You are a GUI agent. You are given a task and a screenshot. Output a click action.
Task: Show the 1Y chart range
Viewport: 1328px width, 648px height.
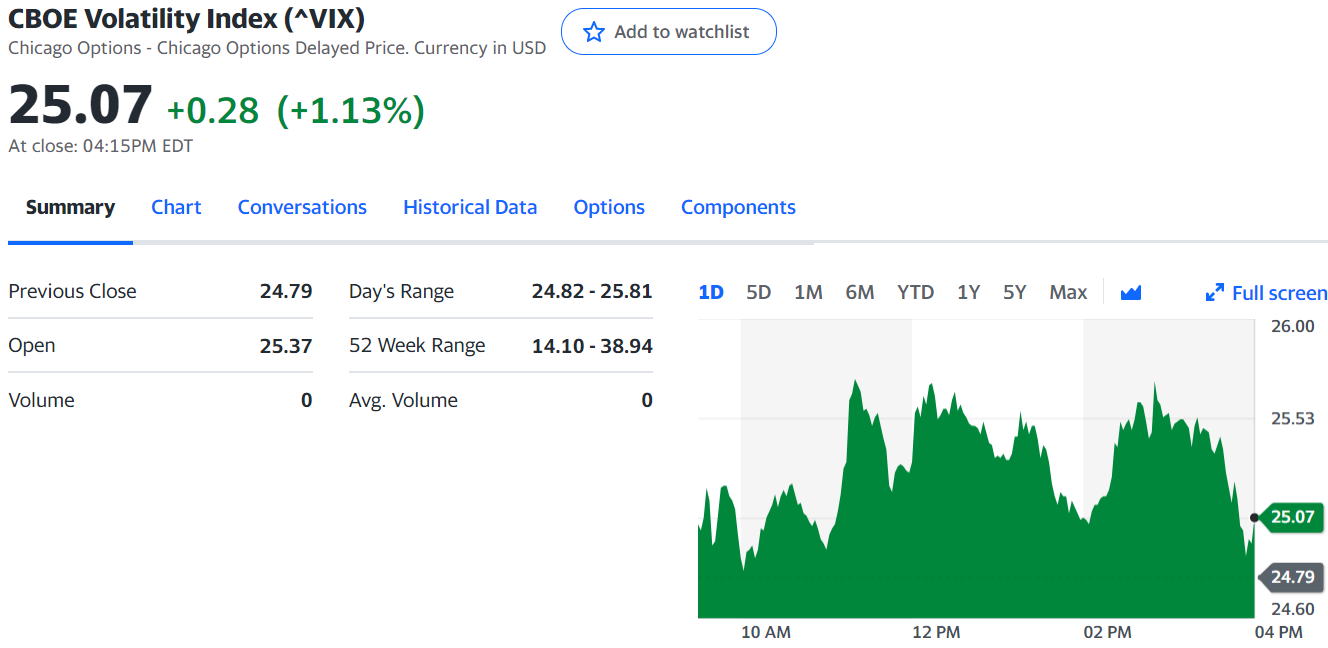pos(968,292)
